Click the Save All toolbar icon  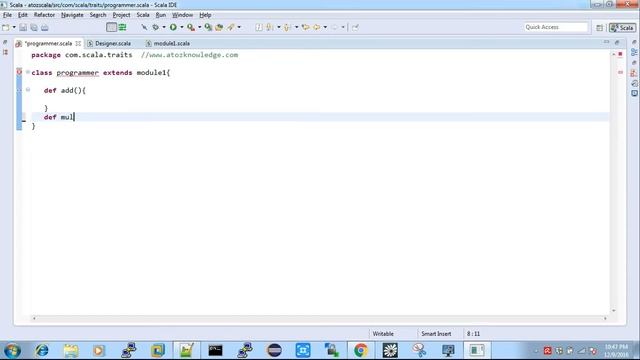click(34, 27)
